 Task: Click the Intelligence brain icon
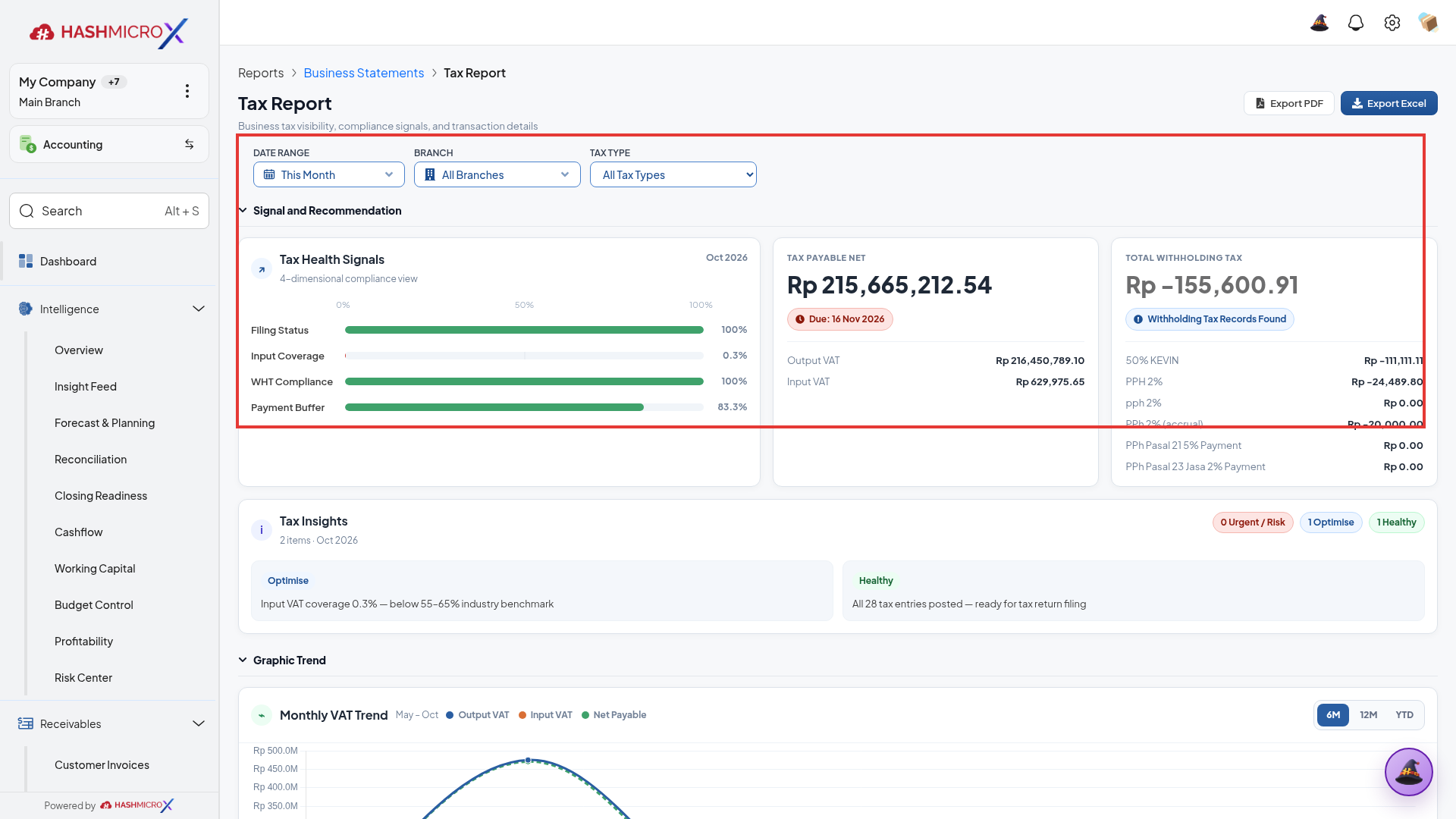[x=26, y=309]
